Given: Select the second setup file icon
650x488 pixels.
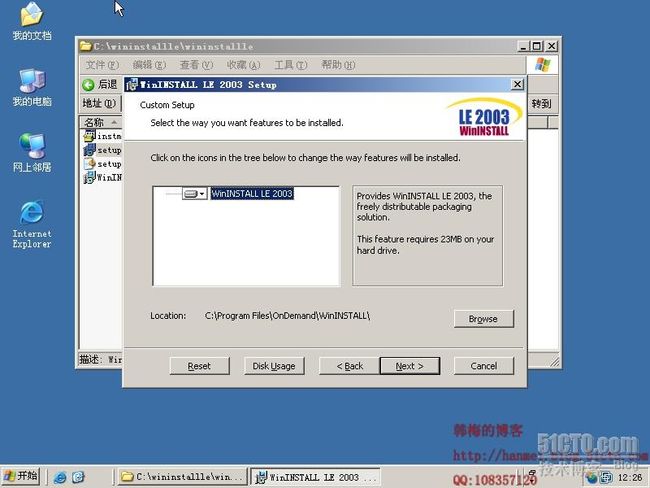Looking at the screenshot, I should (x=90, y=164).
